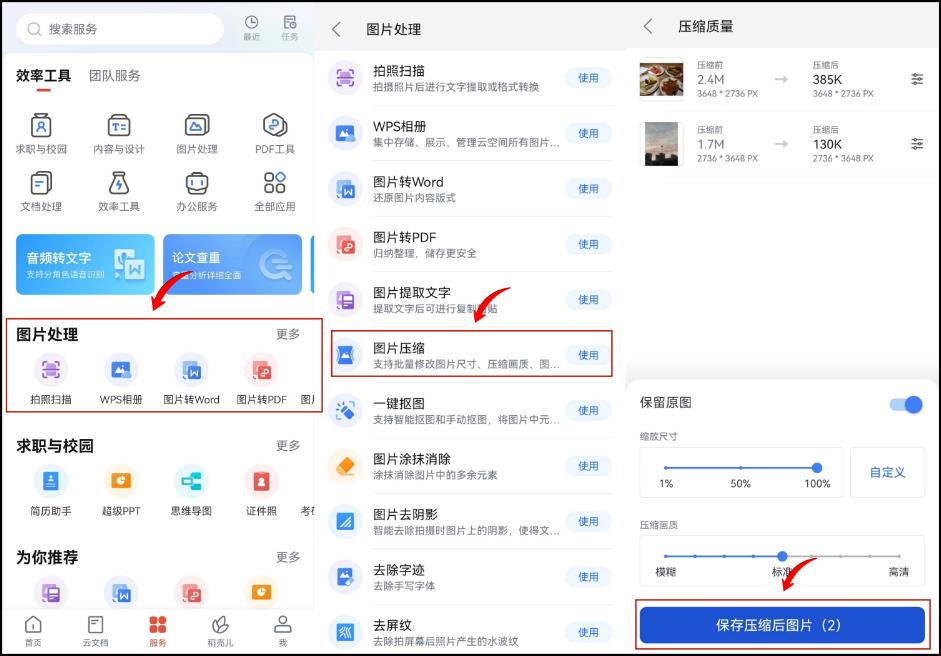Select 图片转Word row title text
The image size is (941, 656).
(408, 182)
